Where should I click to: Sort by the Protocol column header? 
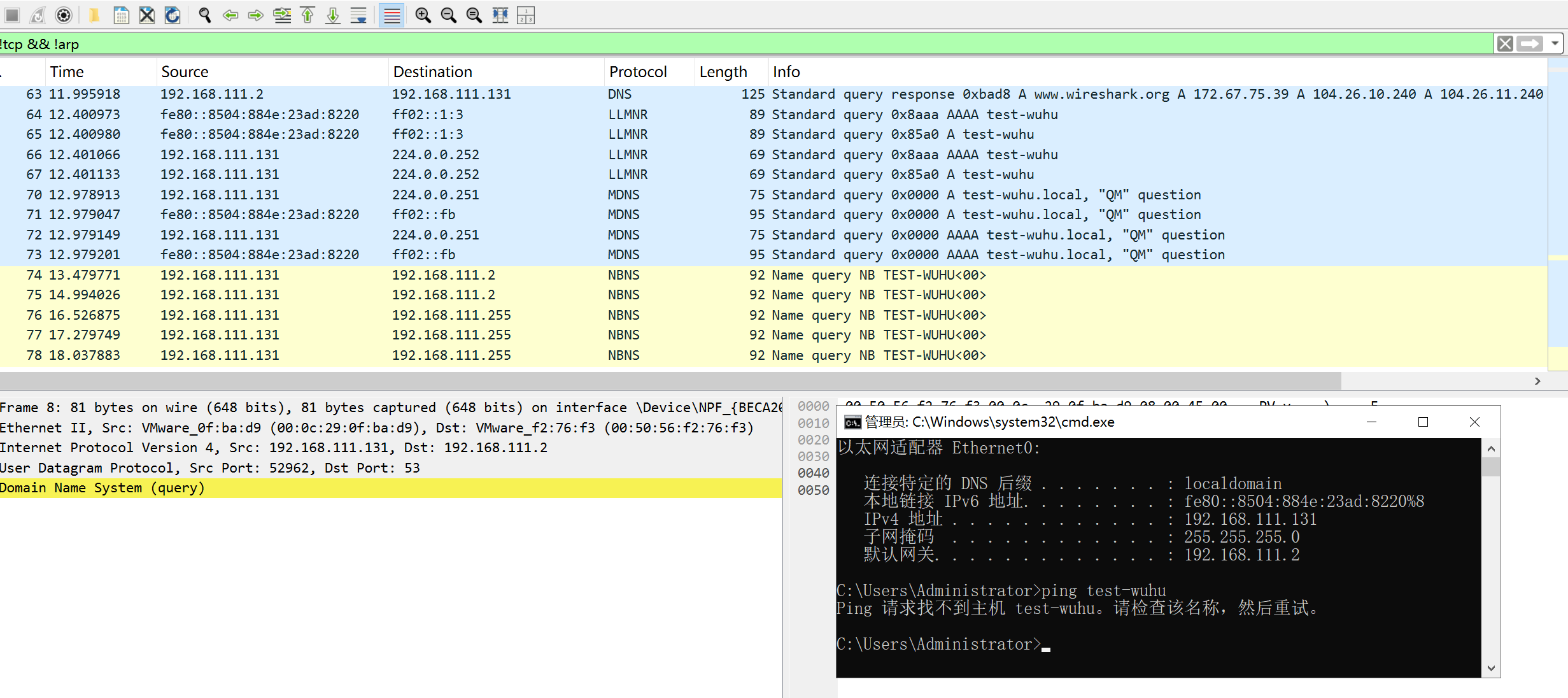[638, 72]
